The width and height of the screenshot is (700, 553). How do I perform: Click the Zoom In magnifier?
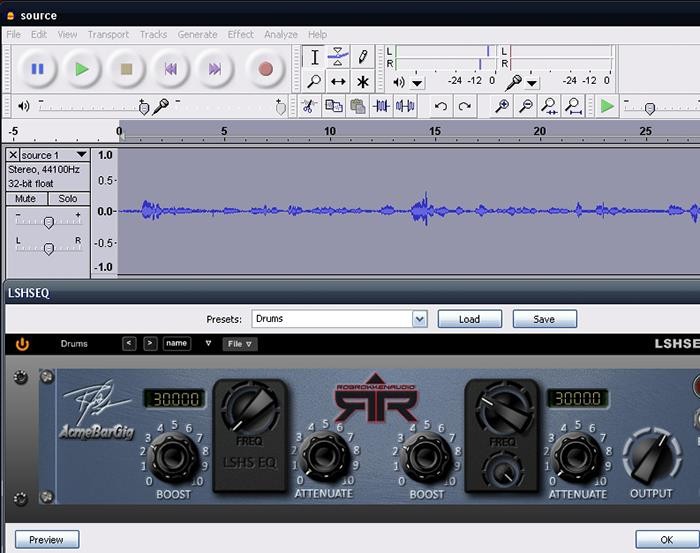tap(502, 106)
